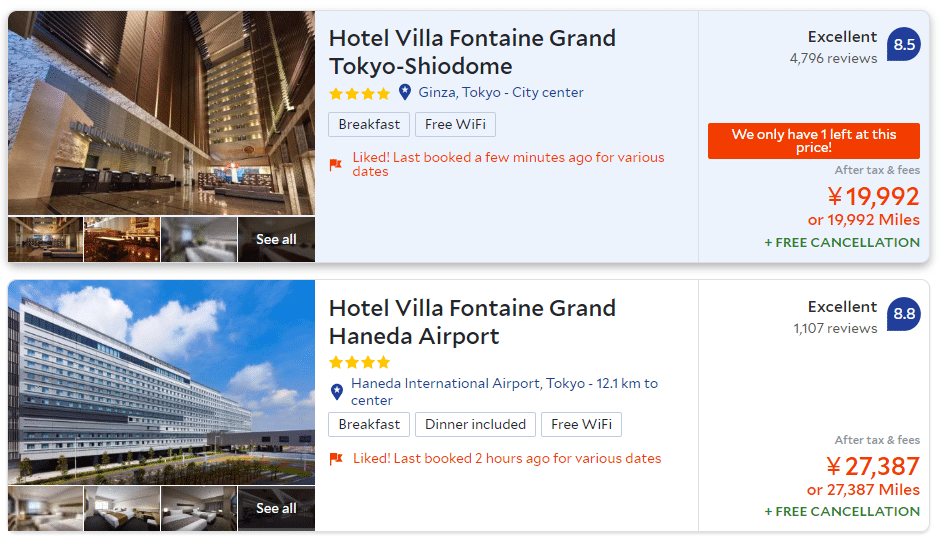Click the 8.8 rating score badge
This screenshot has height=539, width=944.
click(904, 314)
